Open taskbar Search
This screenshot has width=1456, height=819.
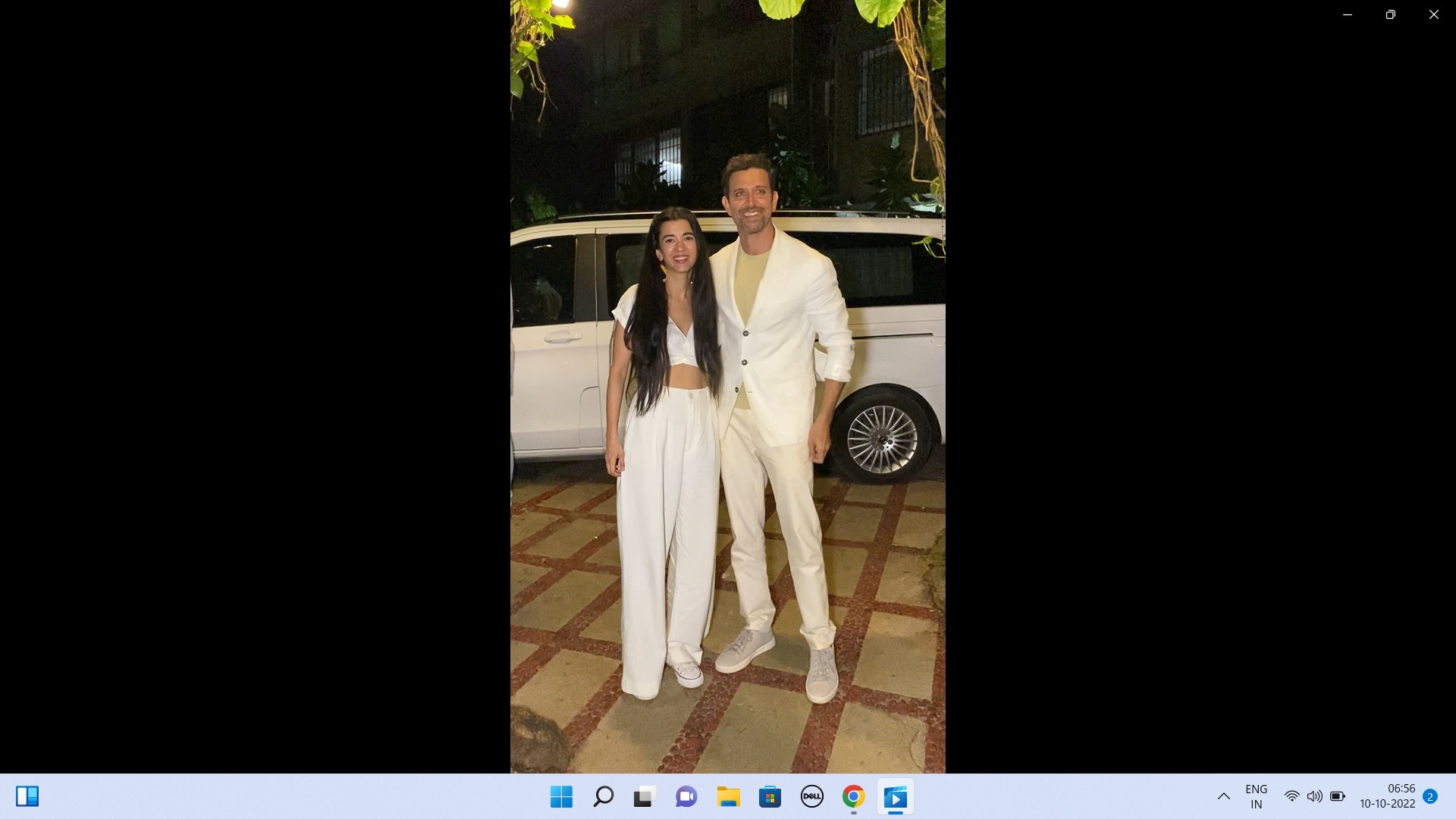pyautogui.click(x=603, y=797)
